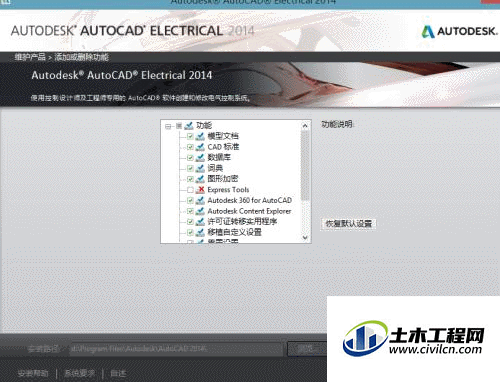This screenshot has width=500, height=382.
Task: Click the red X icon beside Express Tools
Action: click(x=200, y=190)
